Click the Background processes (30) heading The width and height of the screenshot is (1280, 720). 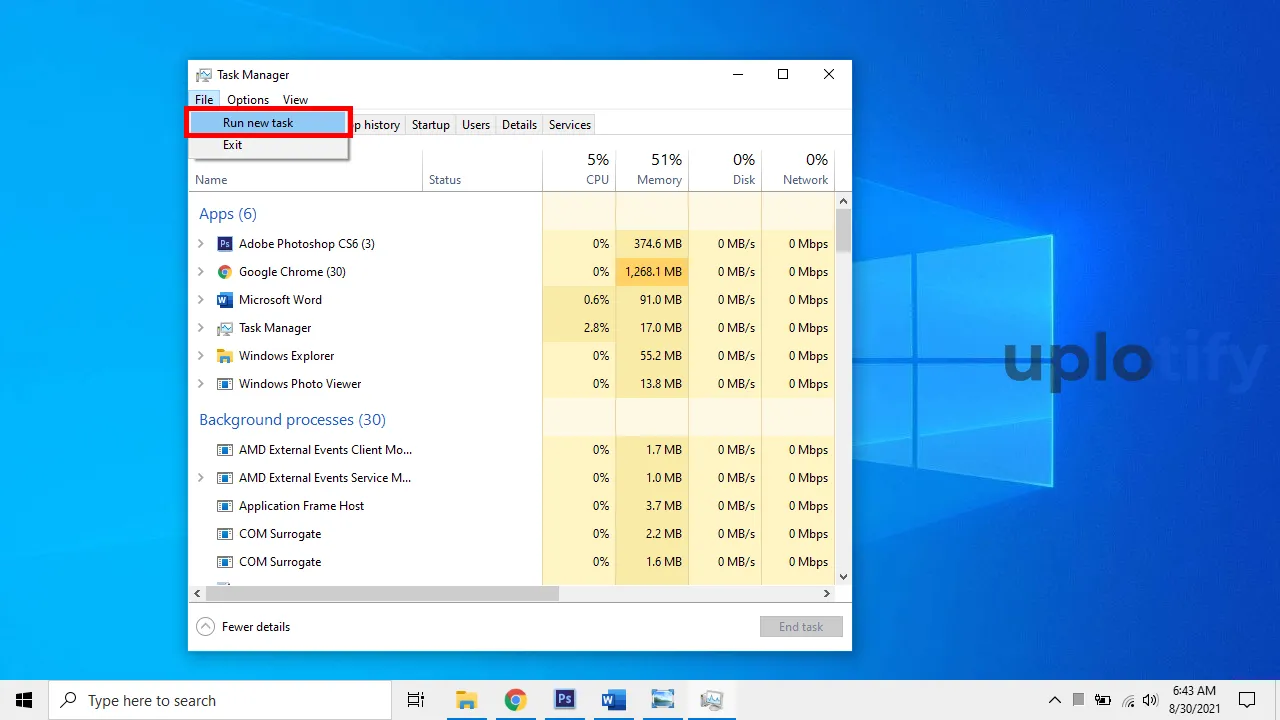(x=292, y=420)
